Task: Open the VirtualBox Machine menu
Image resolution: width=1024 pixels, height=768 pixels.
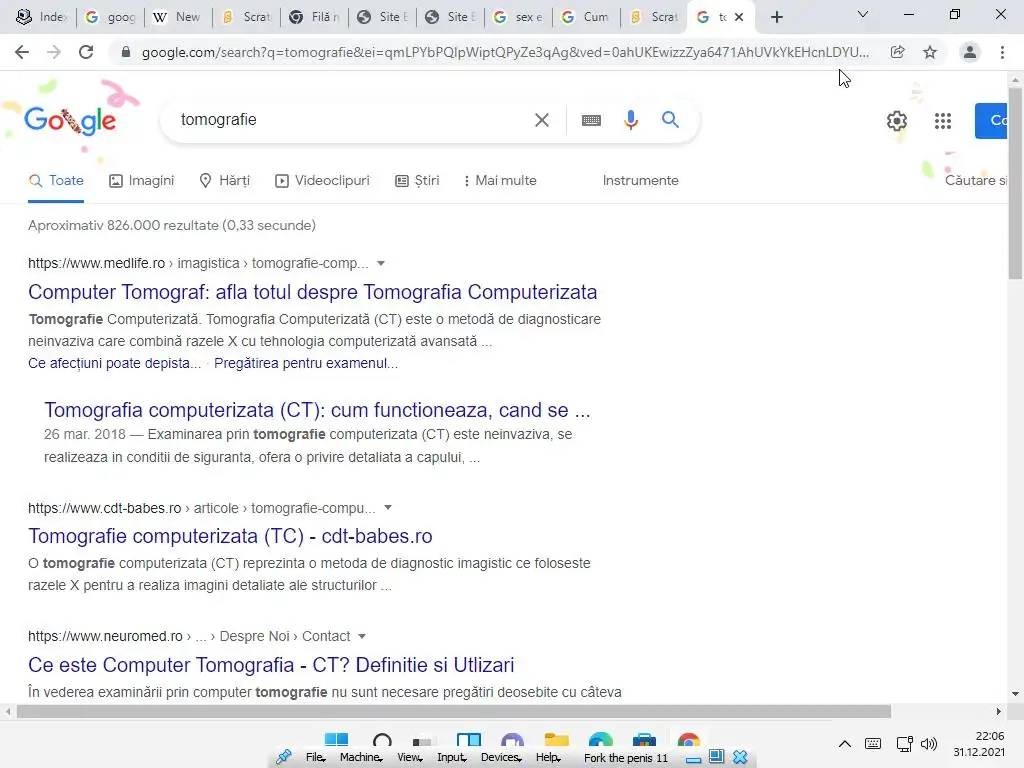Action: pyautogui.click(x=360, y=758)
